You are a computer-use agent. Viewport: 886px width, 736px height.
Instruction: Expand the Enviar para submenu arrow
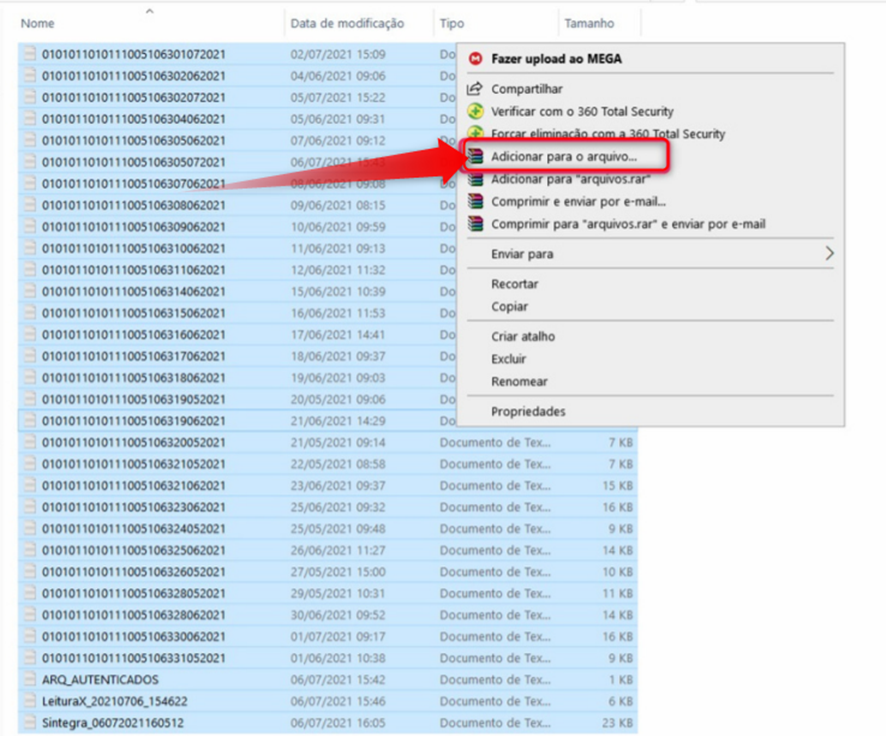[829, 254]
